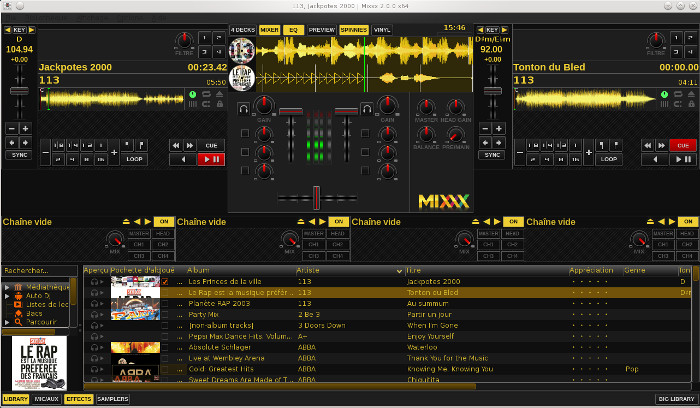700x408 pixels.
Task: Click the left deck SYNC button
Action: [19, 155]
